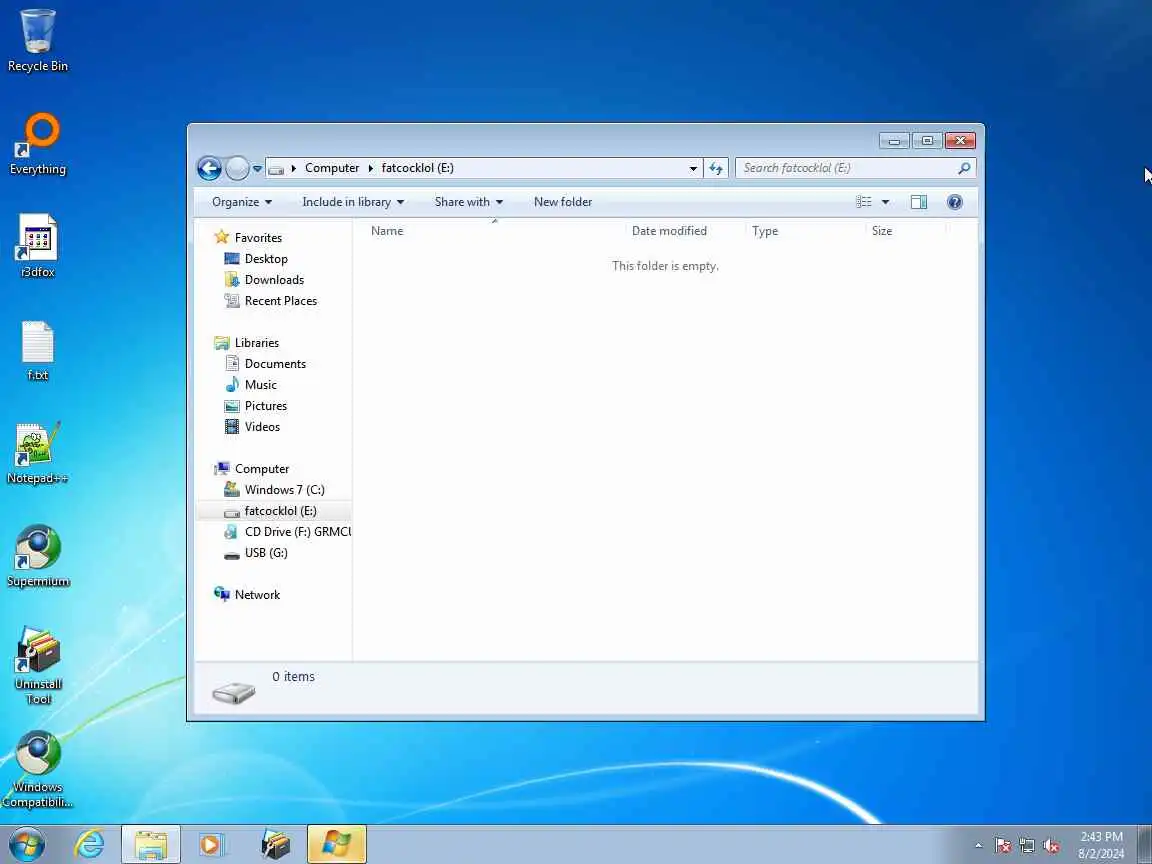Click the drive icon in address bar
The height and width of the screenshot is (864, 1152).
[276, 169]
